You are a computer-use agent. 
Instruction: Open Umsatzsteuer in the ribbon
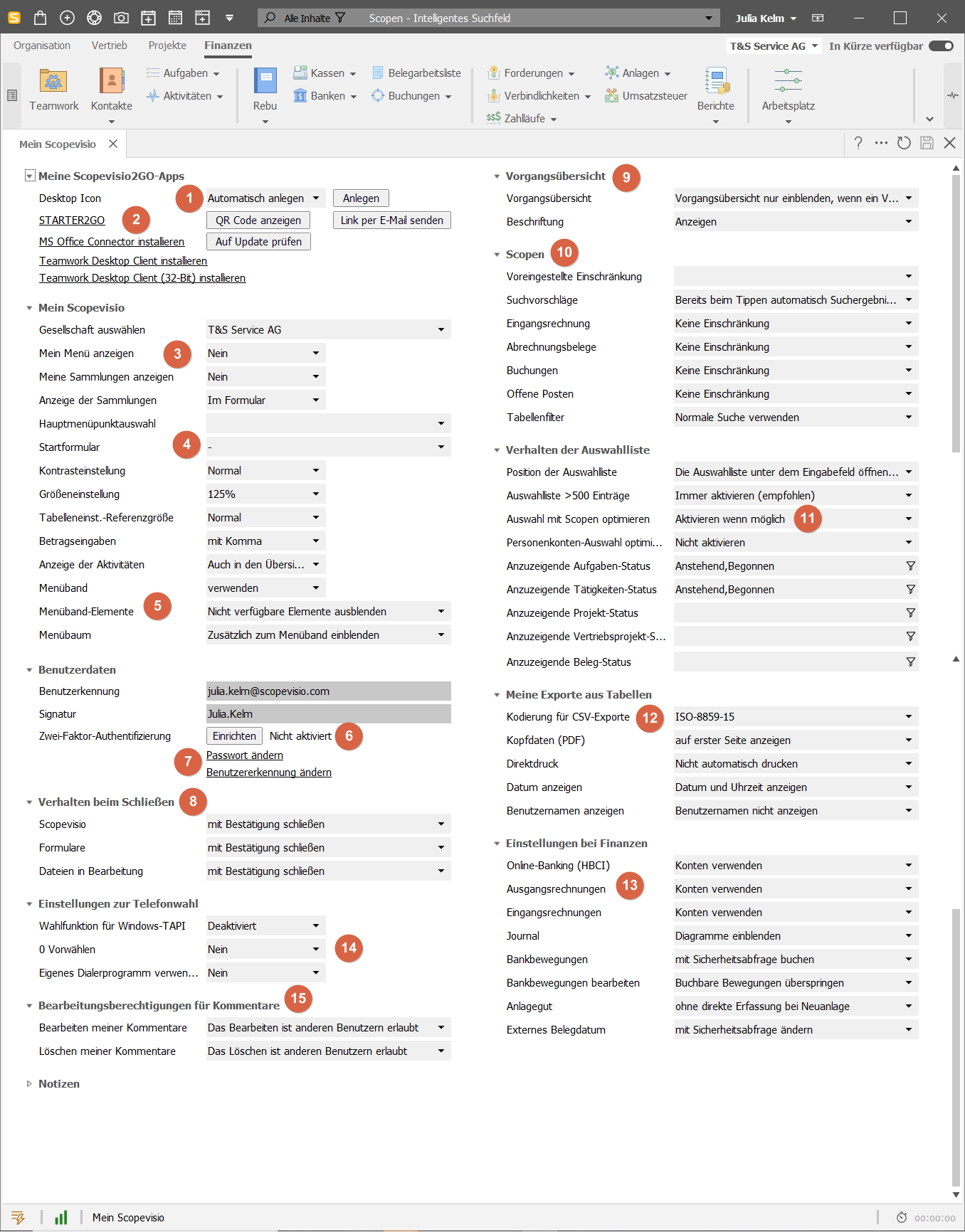pos(646,96)
